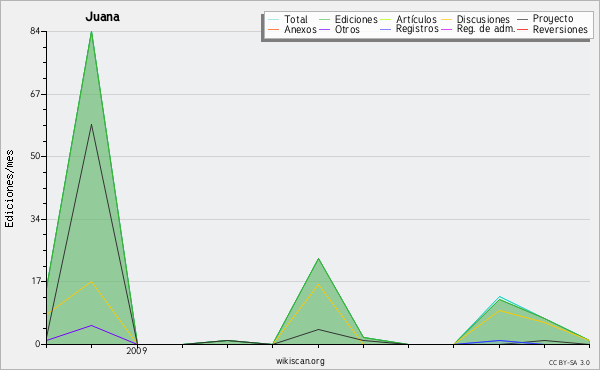Image resolution: width=600 pixels, height=370 pixels.
Task: Click the Ediciones legend entry
Action: click(356, 19)
